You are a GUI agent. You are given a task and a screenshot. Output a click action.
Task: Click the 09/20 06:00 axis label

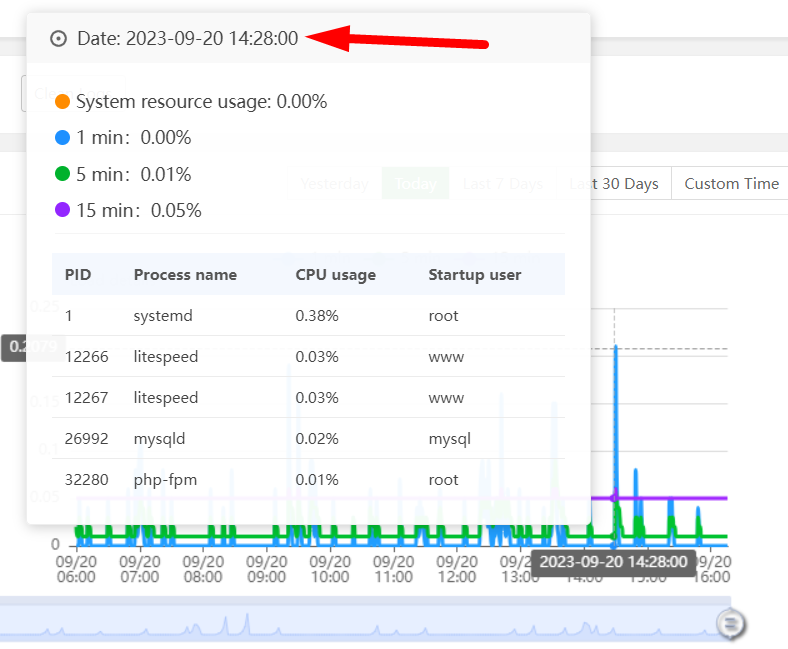pos(76,569)
